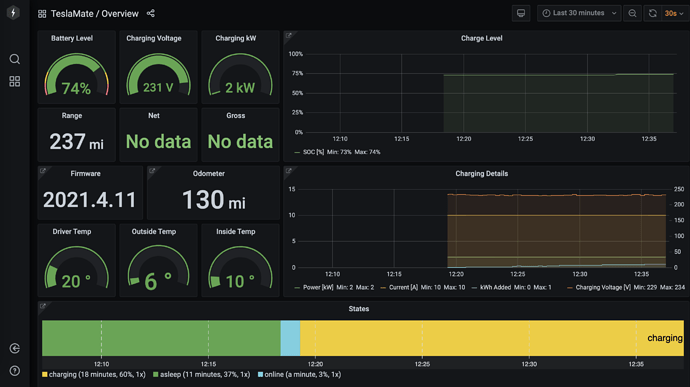Open the Charging Details panel link icon
This screenshot has width=690, height=387.
(289, 171)
